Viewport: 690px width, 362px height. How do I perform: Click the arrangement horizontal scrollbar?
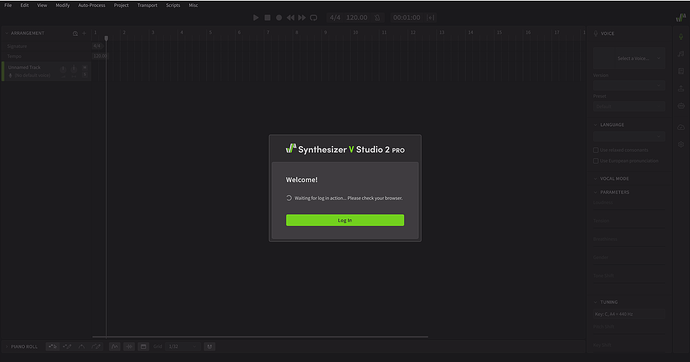point(260,337)
